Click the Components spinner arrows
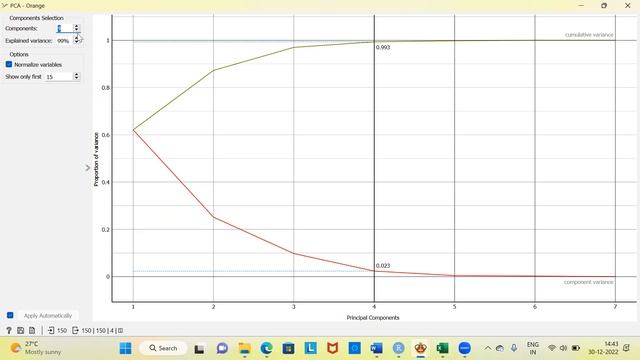Screen dimensions: 640x360 pyautogui.click(x=76, y=28)
